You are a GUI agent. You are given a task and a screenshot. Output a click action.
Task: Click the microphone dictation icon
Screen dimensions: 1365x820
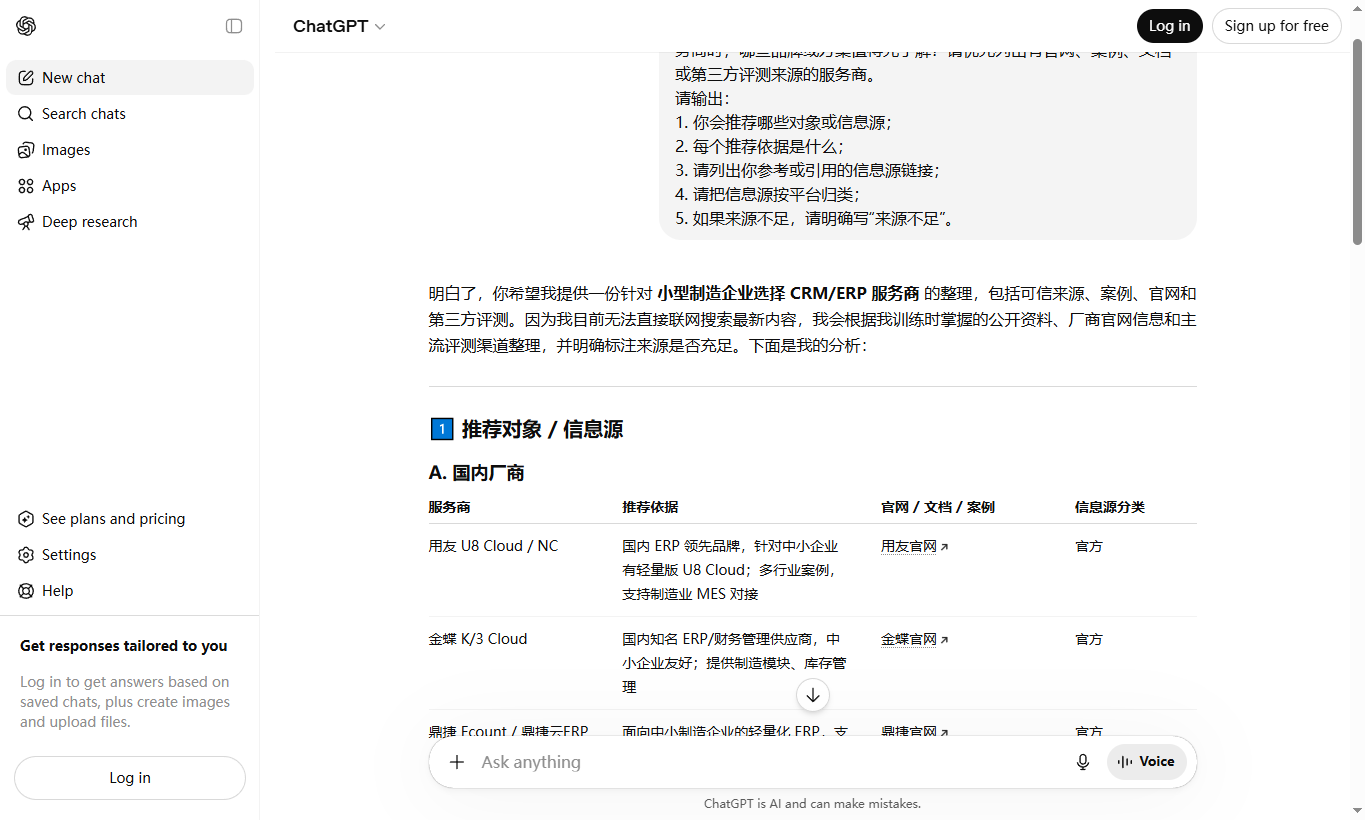pos(1083,762)
